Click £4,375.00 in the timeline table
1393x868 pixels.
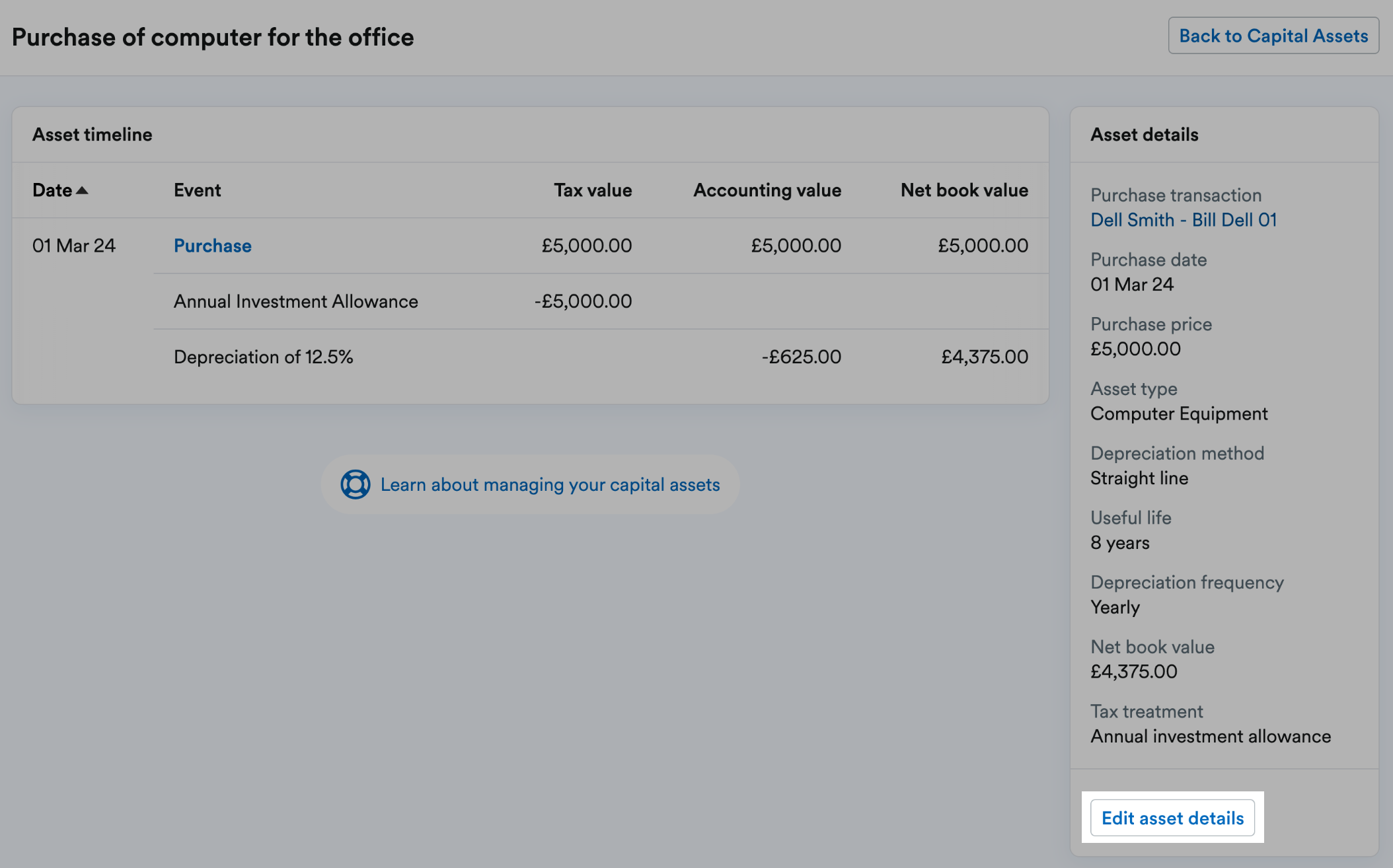tap(985, 357)
